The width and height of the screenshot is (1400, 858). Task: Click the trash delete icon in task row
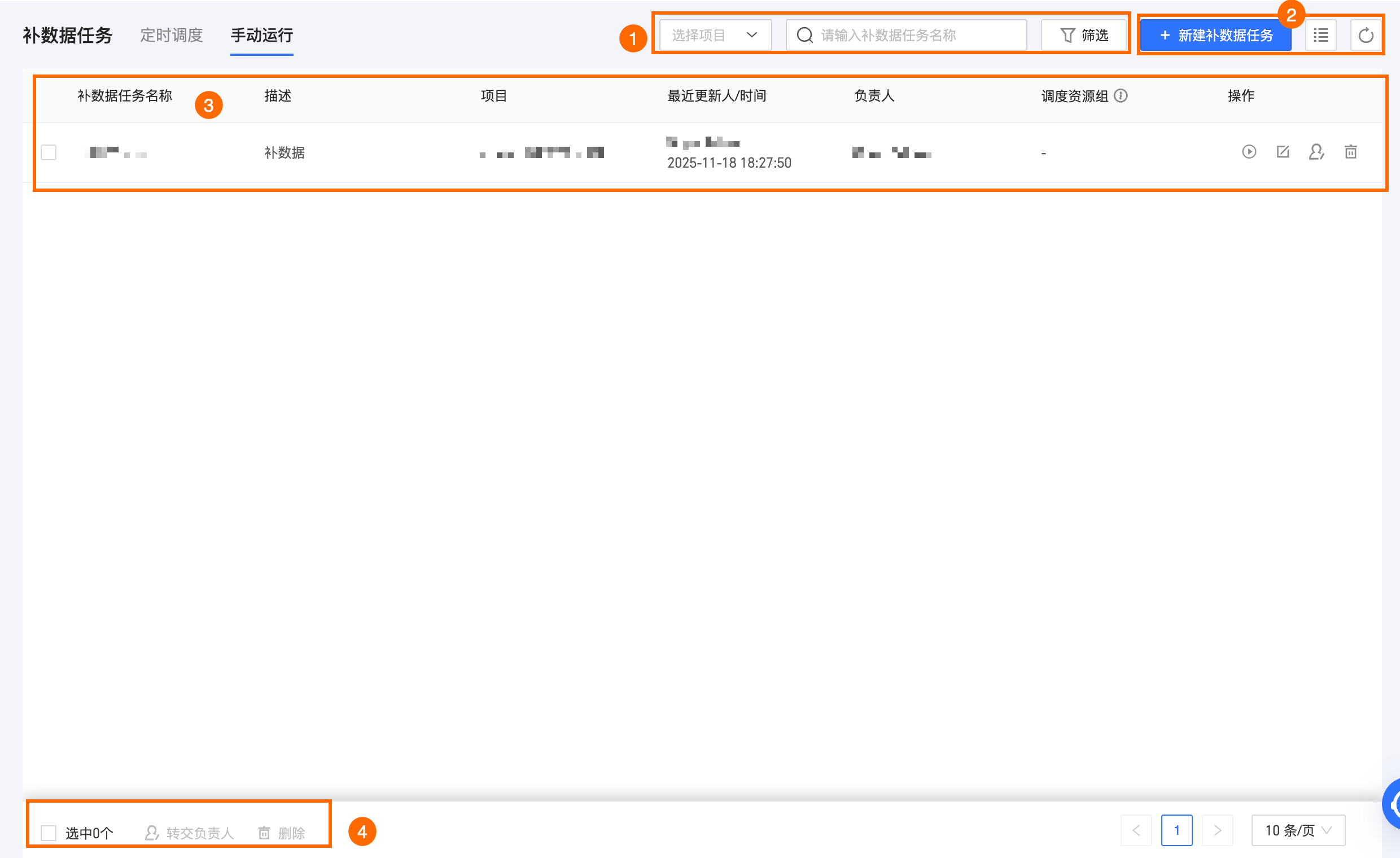click(x=1350, y=152)
